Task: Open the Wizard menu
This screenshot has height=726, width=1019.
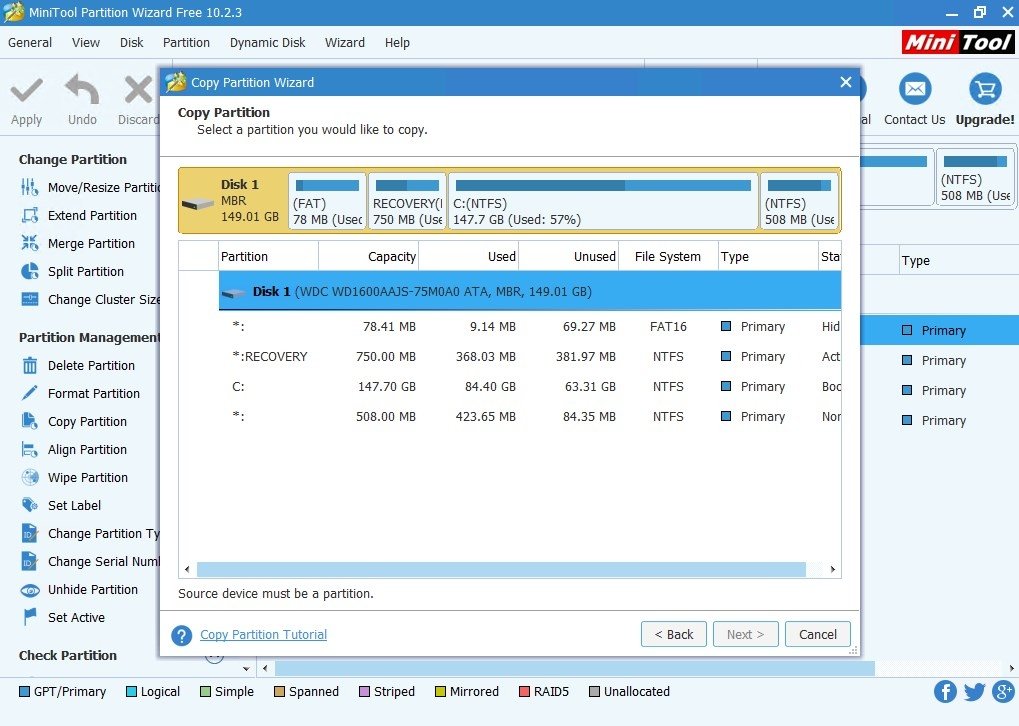Action: [x=344, y=43]
